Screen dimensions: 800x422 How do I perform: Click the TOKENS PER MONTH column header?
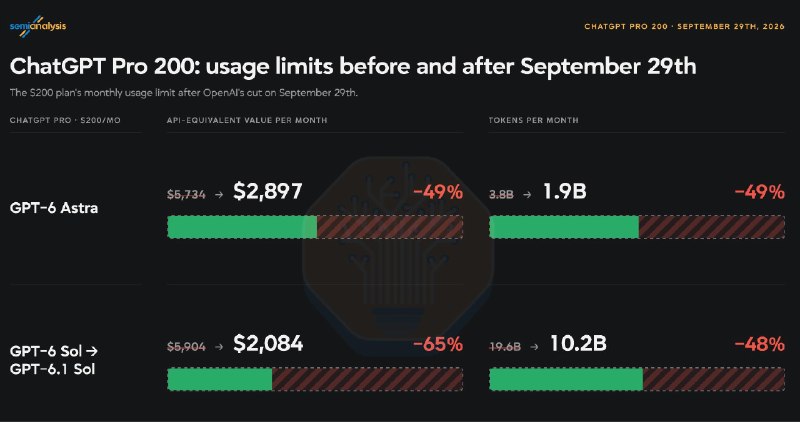(534, 120)
